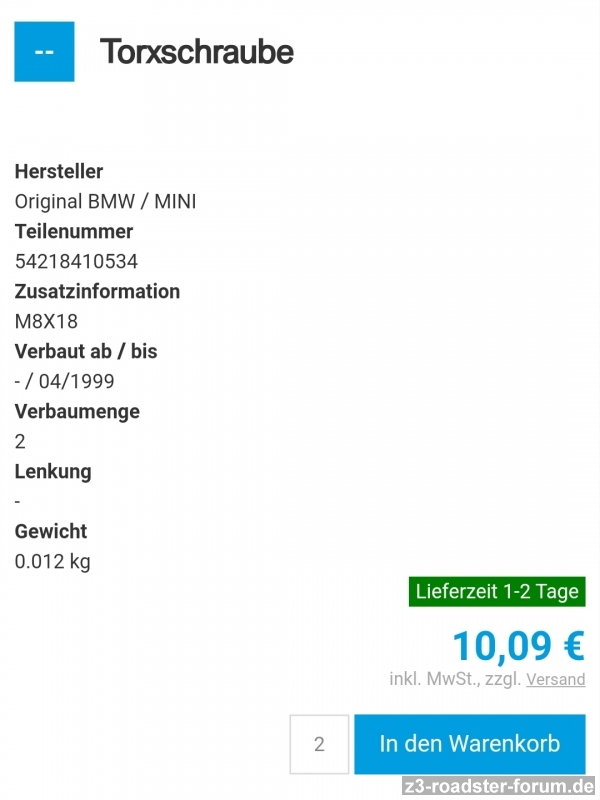Click part number 54218410534
Image resolution: width=600 pixels, height=800 pixels.
[x=76, y=261]
